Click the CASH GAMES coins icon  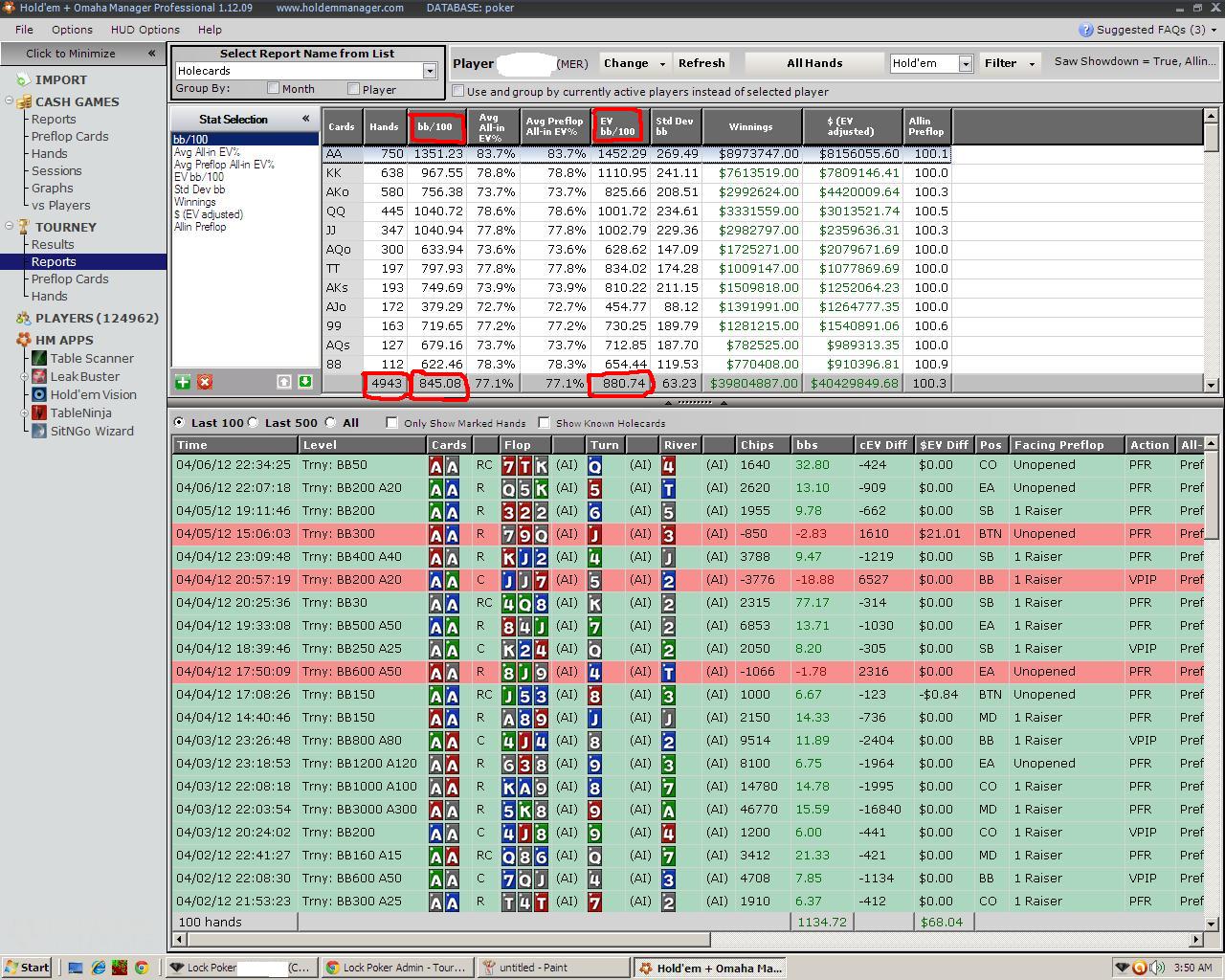coord(22,101)
